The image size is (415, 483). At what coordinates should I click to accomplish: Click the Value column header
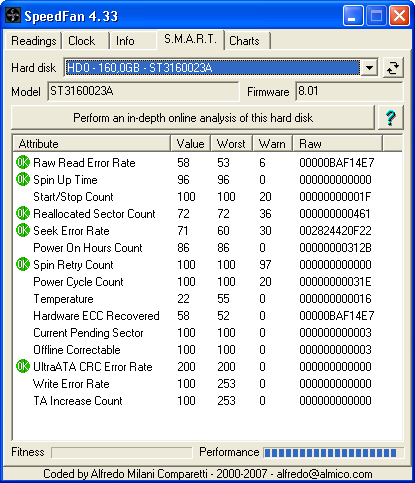(191, 144)
